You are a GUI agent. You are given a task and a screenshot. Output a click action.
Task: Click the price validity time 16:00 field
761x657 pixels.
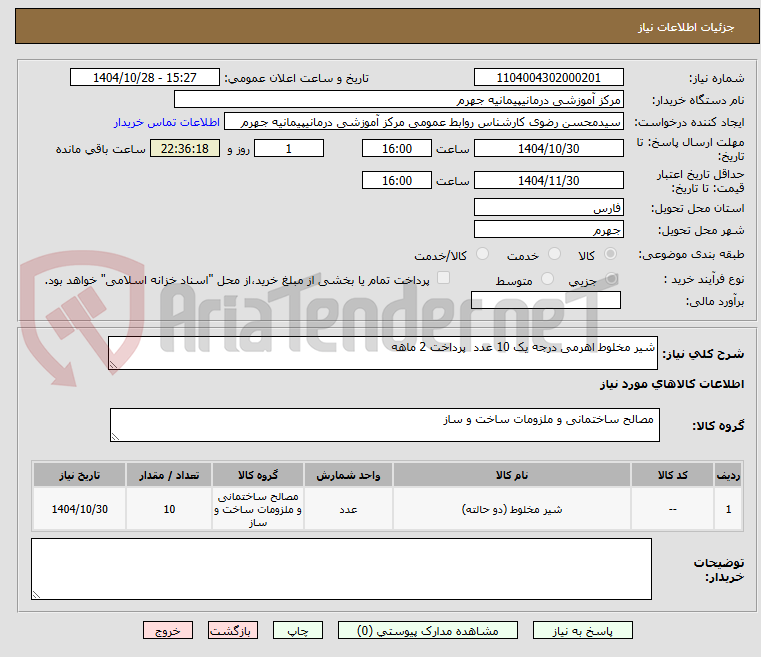[x=397, y=180]
